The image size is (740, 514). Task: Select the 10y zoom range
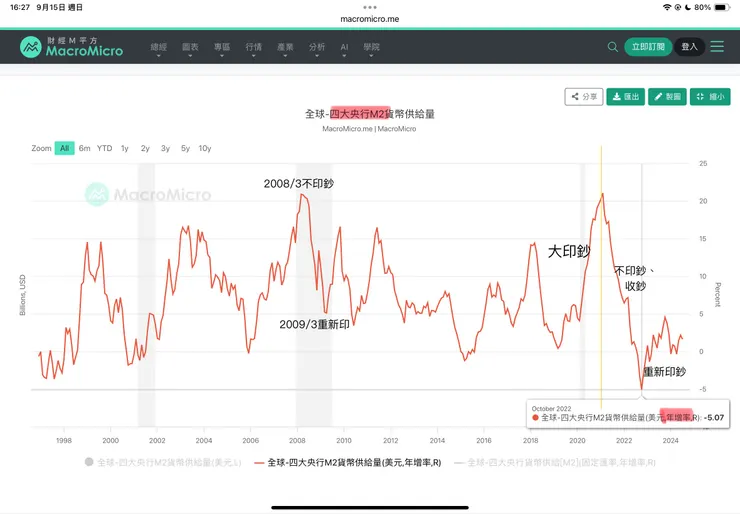[205, 148]
